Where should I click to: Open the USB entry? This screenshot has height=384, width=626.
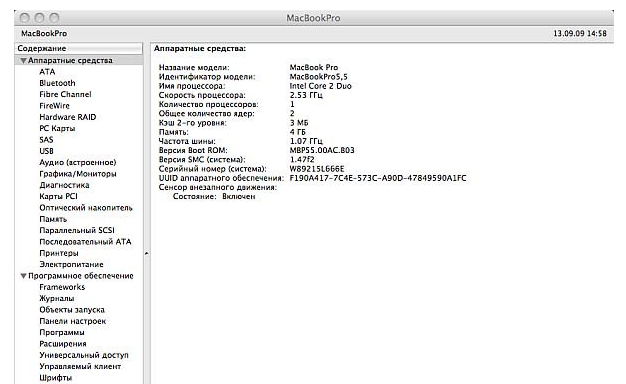46,151
